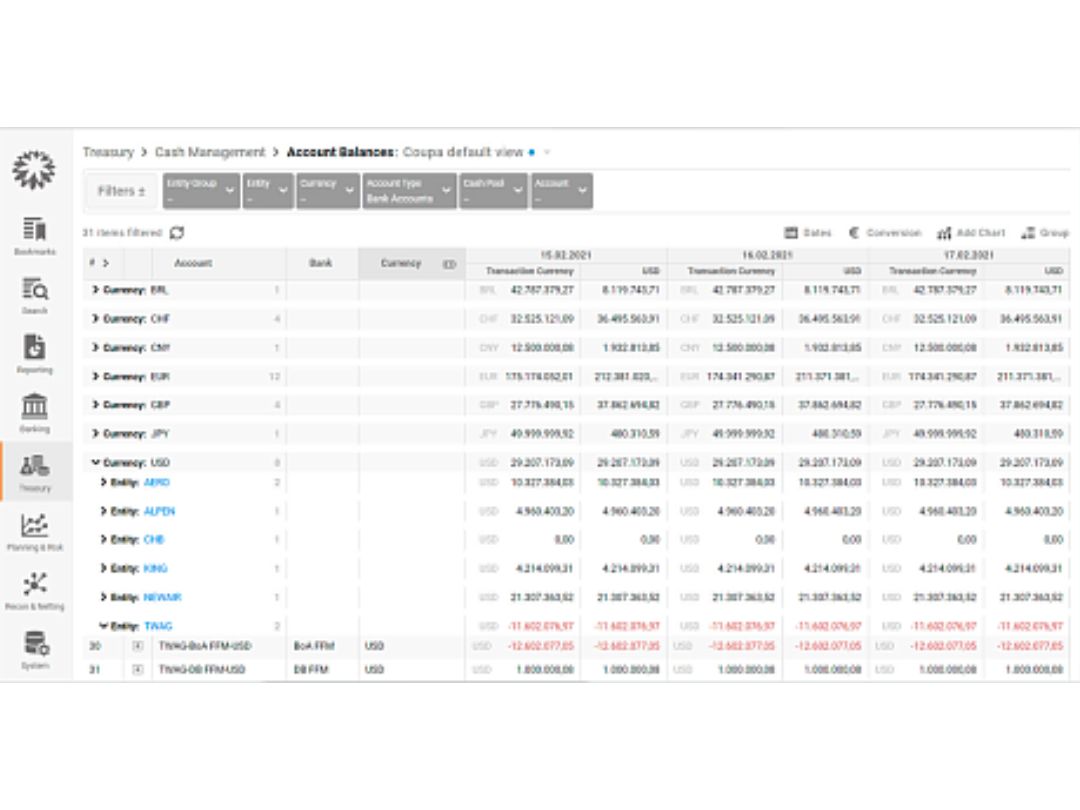Image resolution: width=1080 pixels, height=810 pixels.
Task: Open the Currency filter dropdown
Action: [x=328, y=191]
